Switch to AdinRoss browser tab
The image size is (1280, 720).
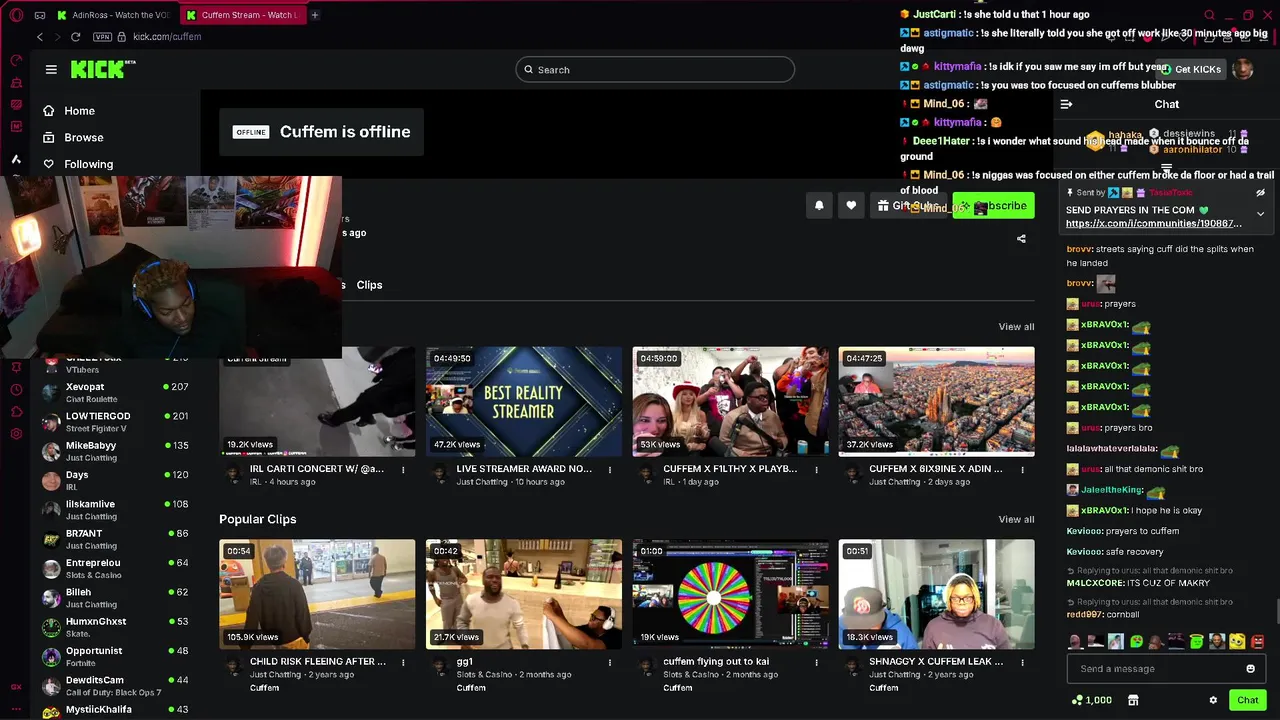[x=113, y=15]
